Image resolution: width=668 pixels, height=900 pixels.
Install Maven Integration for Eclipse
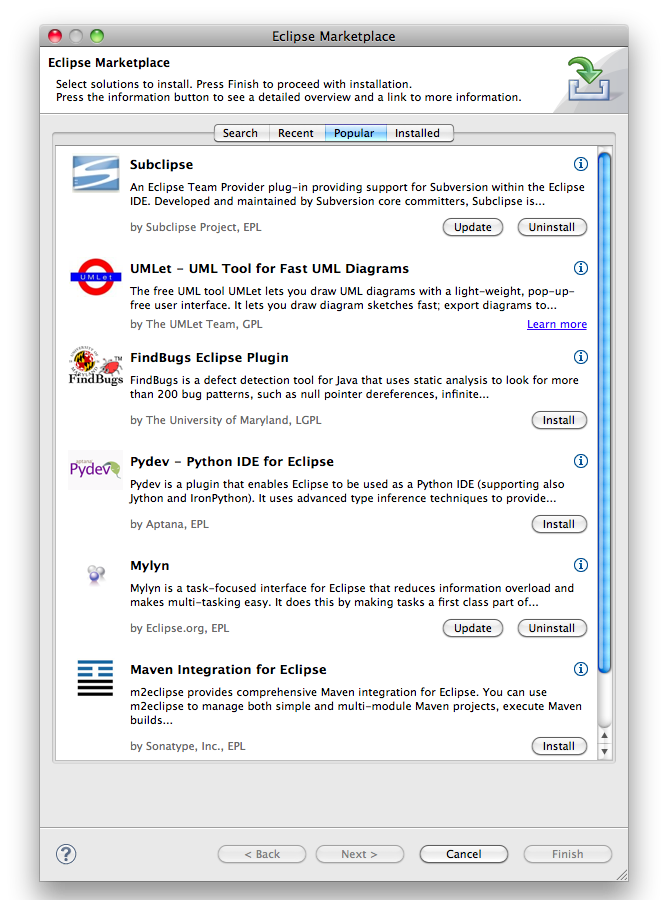point(559,746)
